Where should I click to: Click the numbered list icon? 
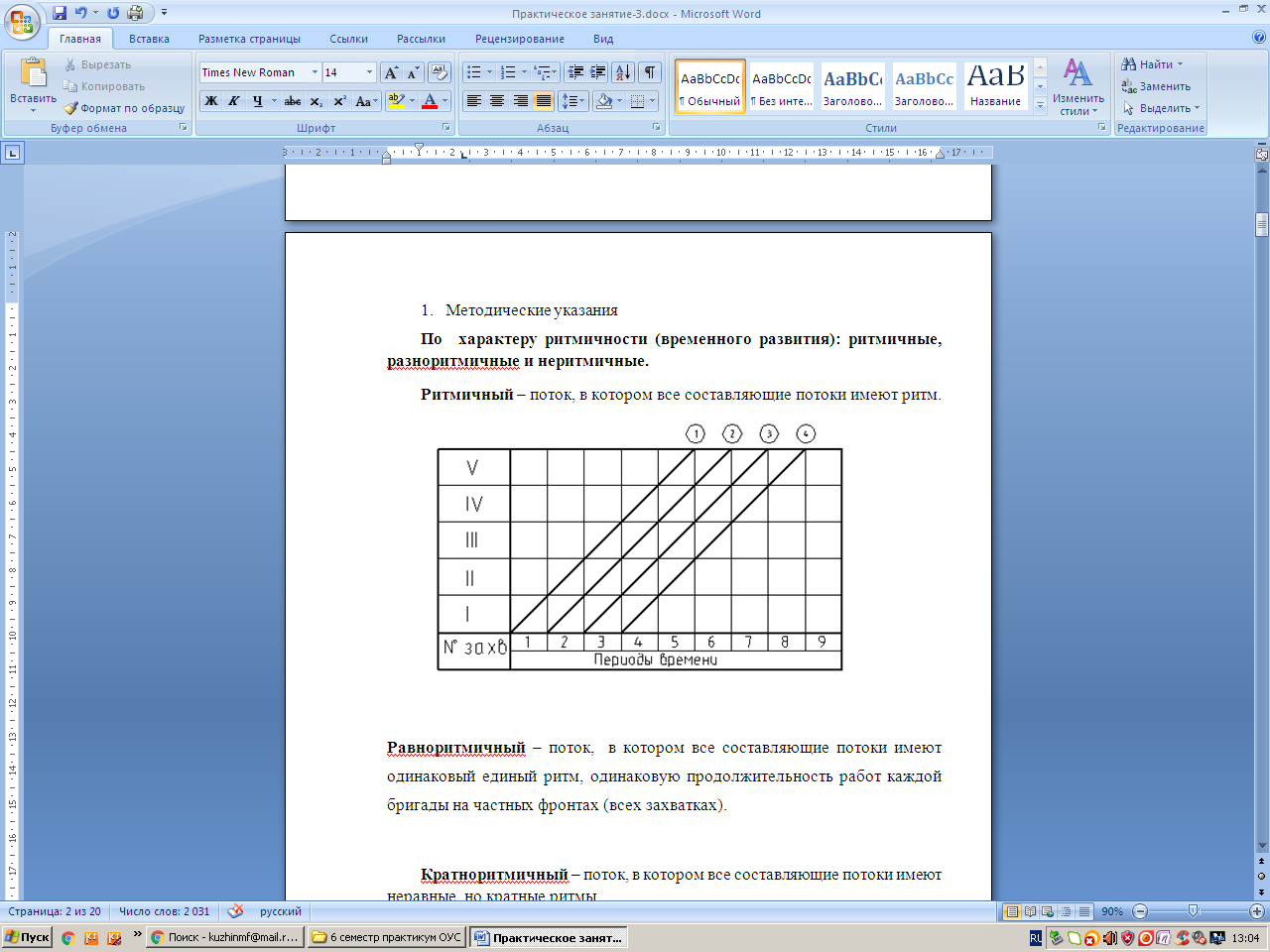pos(508,72)
